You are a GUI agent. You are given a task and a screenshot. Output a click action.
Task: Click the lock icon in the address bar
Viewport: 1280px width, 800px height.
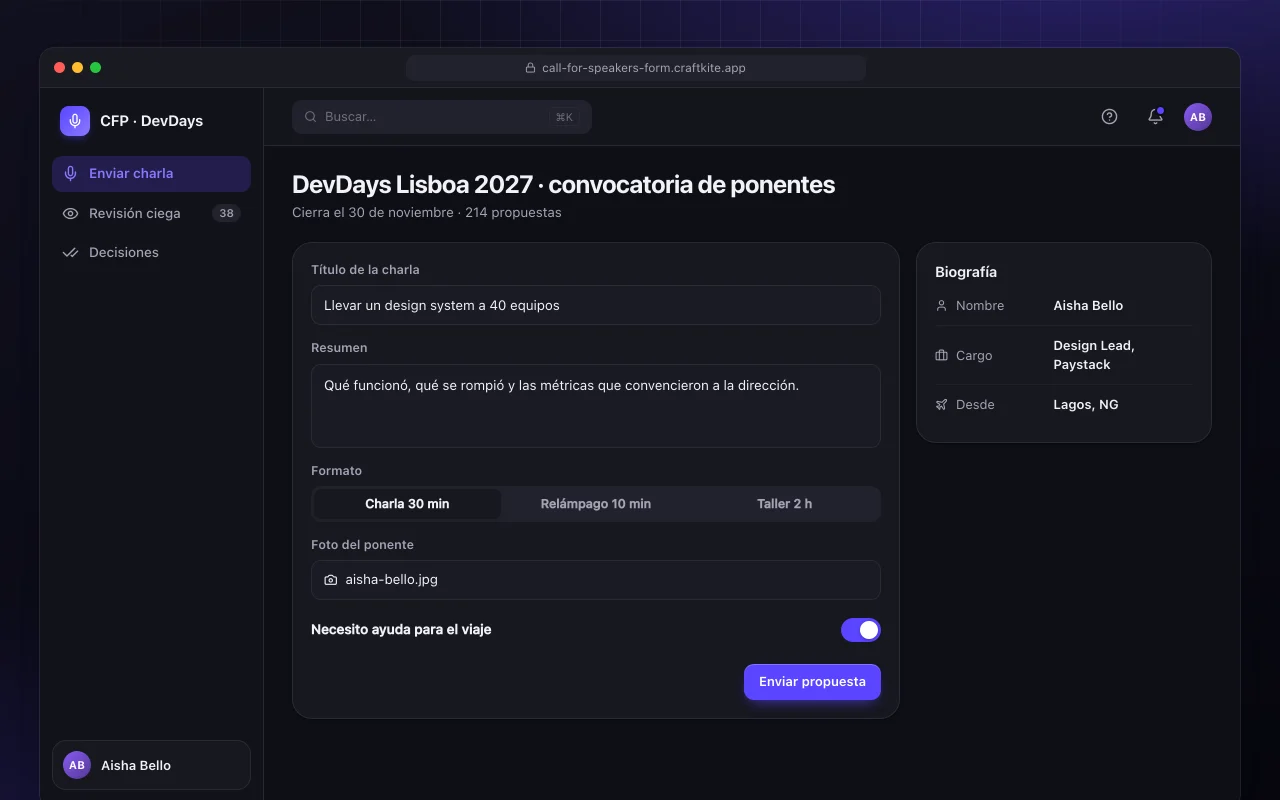pyautogui.click(x=531, y=68)
